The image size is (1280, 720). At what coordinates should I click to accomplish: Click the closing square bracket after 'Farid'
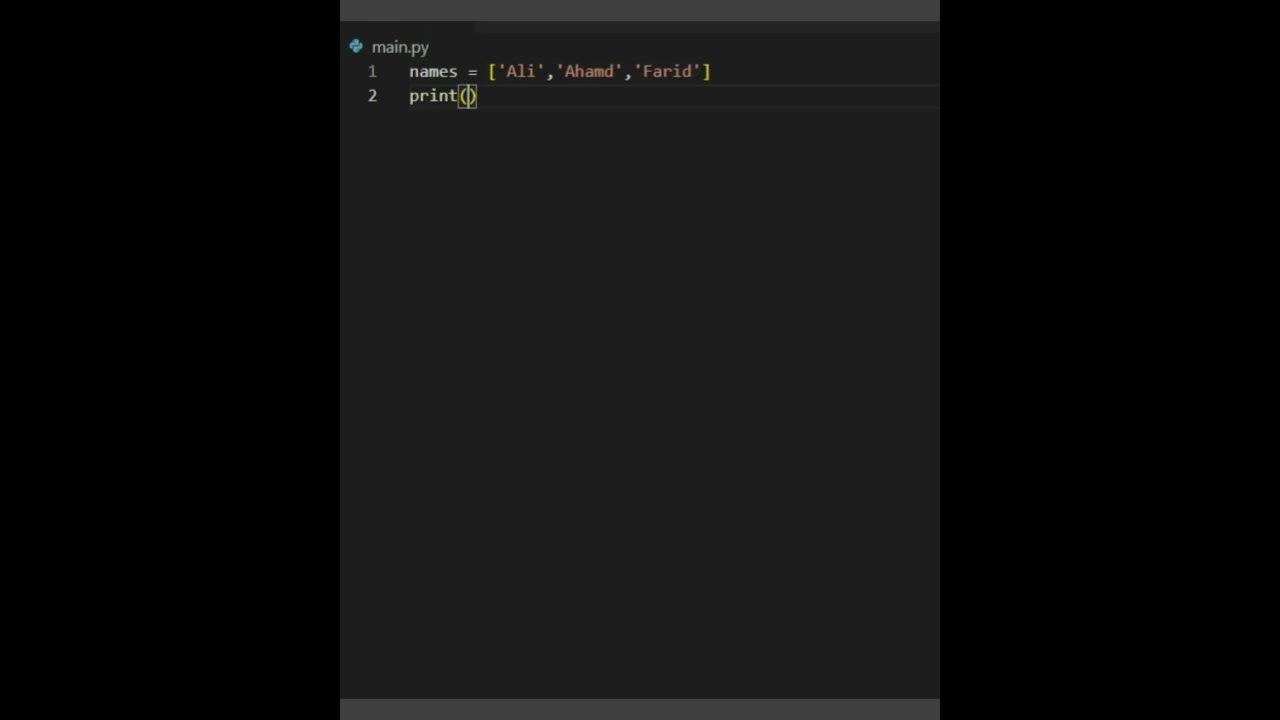pyautogui.click(x=706, y=71)
